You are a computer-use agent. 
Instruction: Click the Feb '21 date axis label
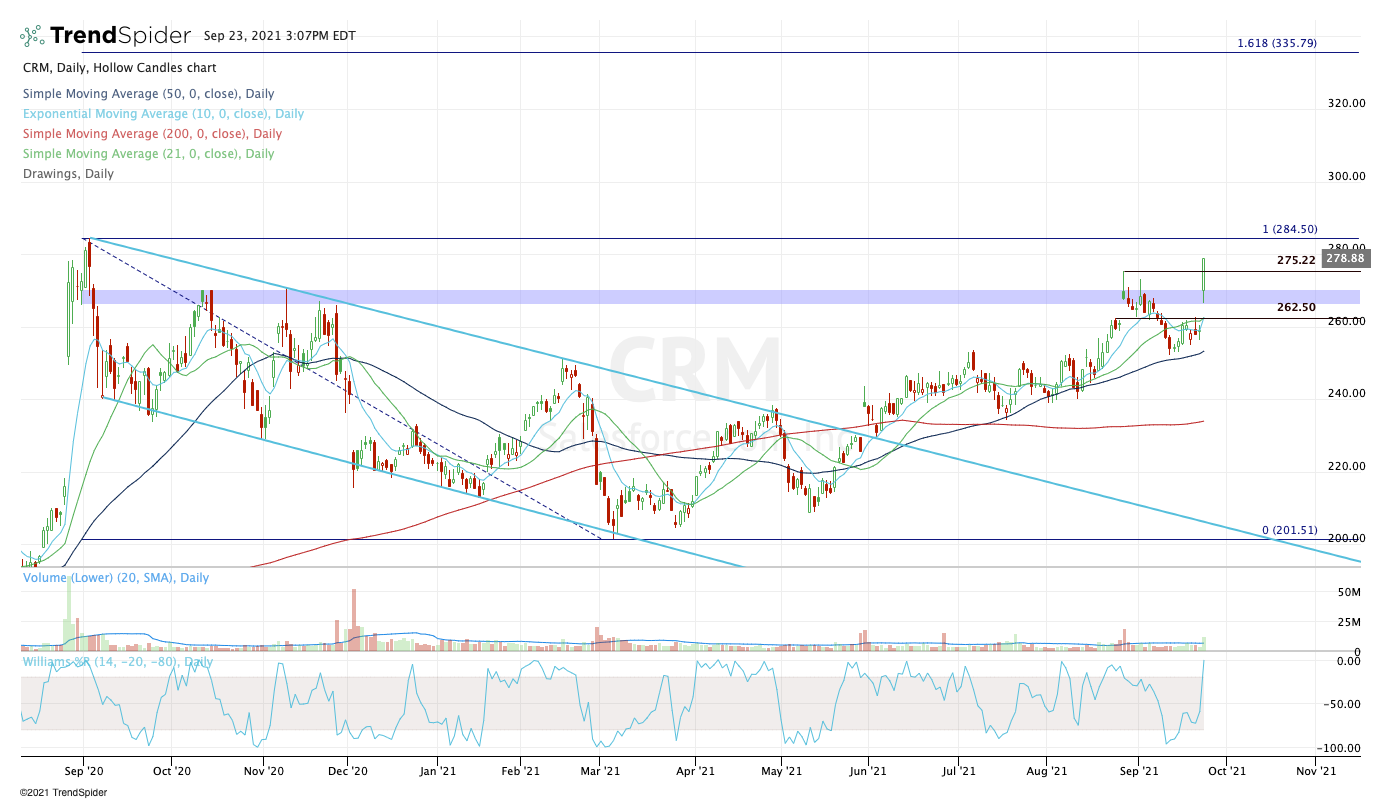tap(520, 771)
